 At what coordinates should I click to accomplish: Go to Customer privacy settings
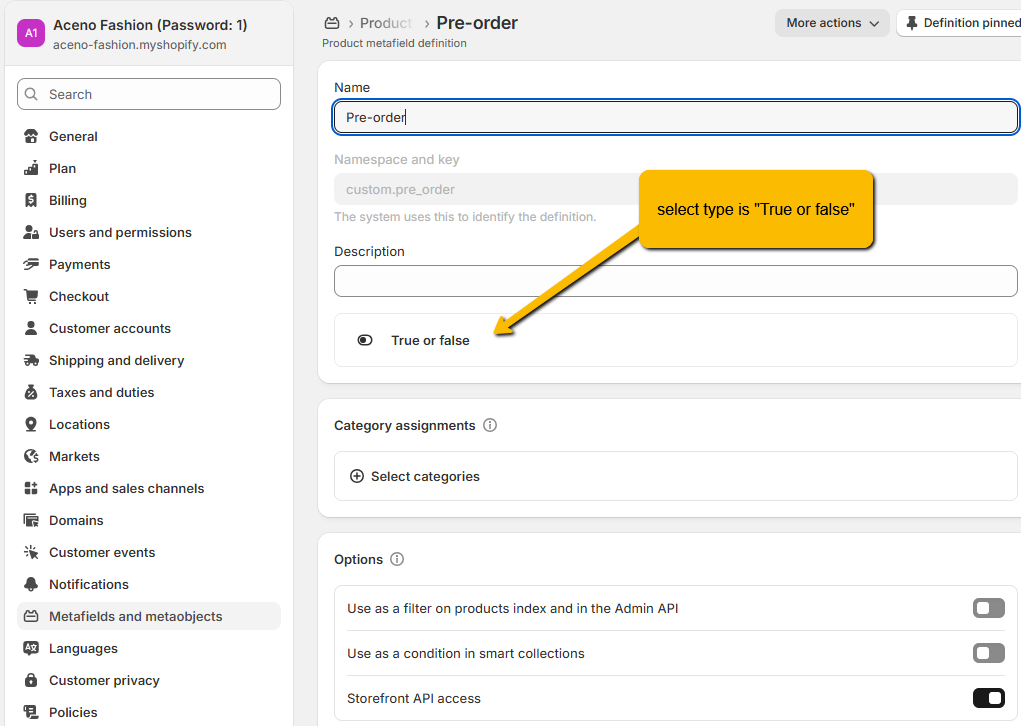(x=104, y=680)
